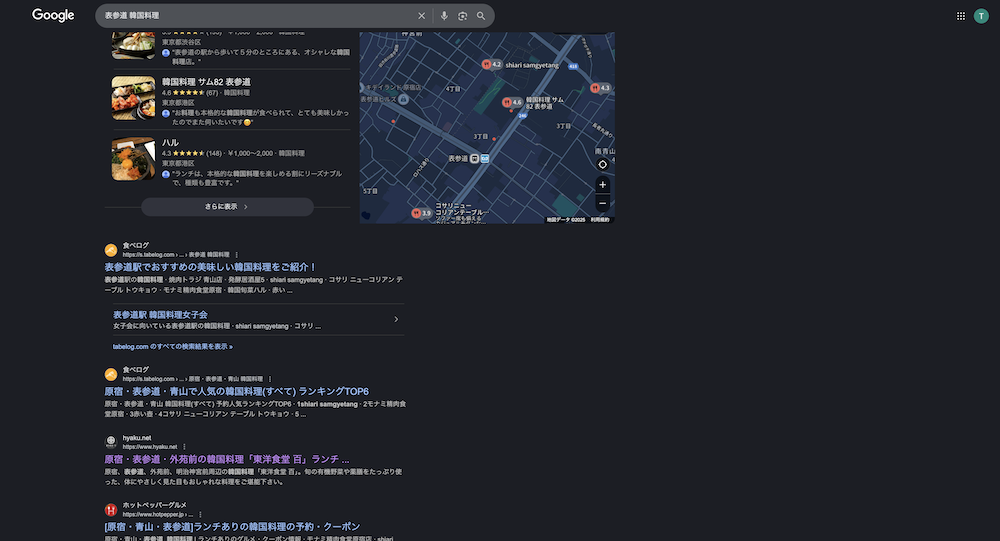This screenshot has height=541, width=1000.
Task: Open the Google apps grid
Action: [x=961, y=16]
